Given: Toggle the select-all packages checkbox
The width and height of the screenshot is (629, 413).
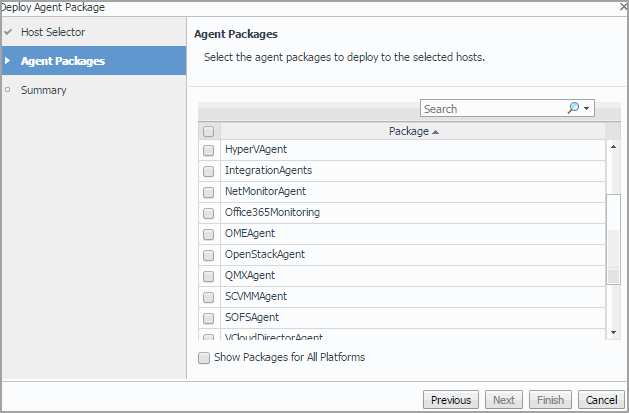Looking at the screenshot, I should pyautogui.click(x=208, y=131).
